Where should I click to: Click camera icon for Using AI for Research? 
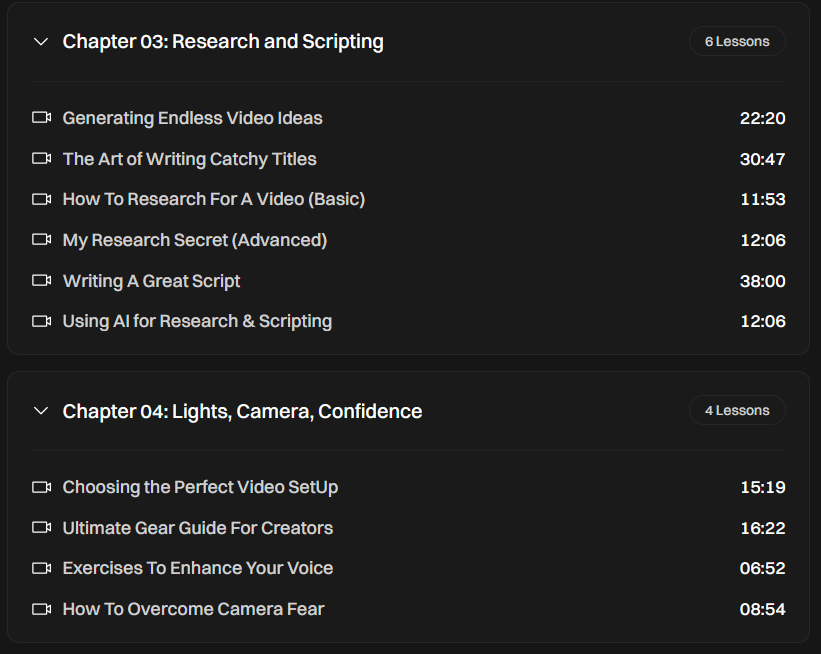pyautogui.click(x=41, y=321)
